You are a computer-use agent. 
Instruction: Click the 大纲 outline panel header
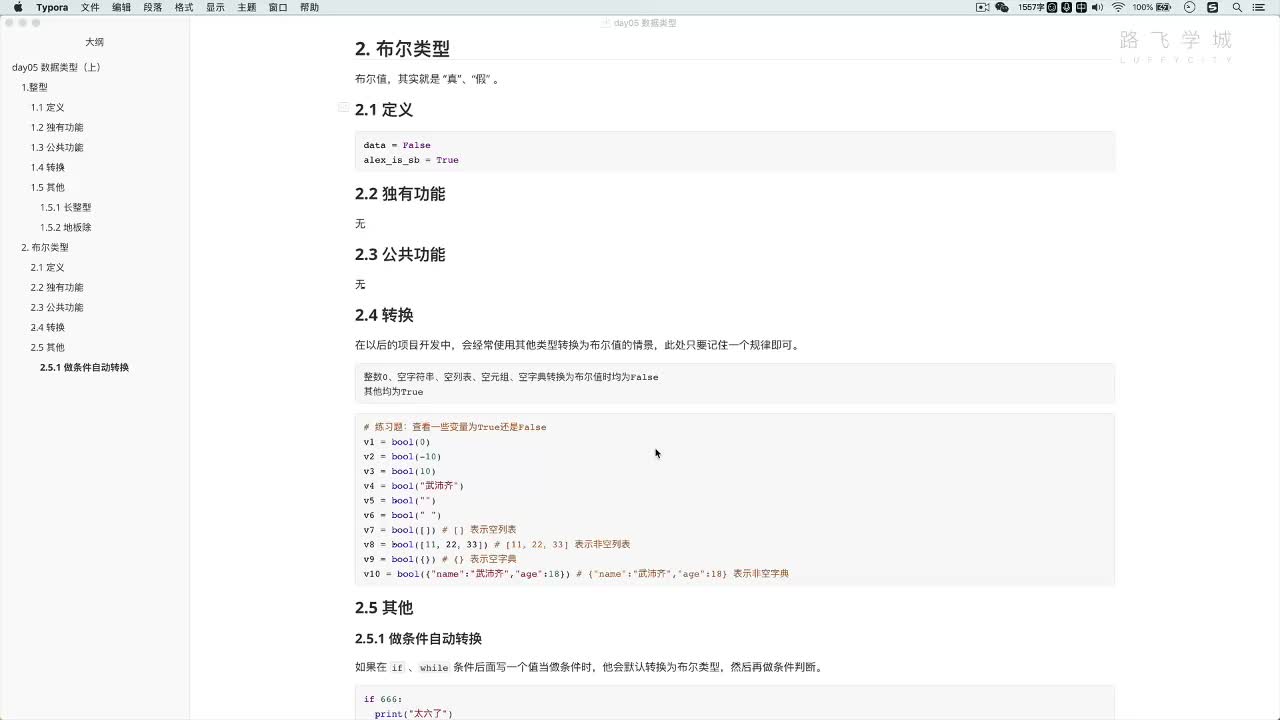click(94, 42)
